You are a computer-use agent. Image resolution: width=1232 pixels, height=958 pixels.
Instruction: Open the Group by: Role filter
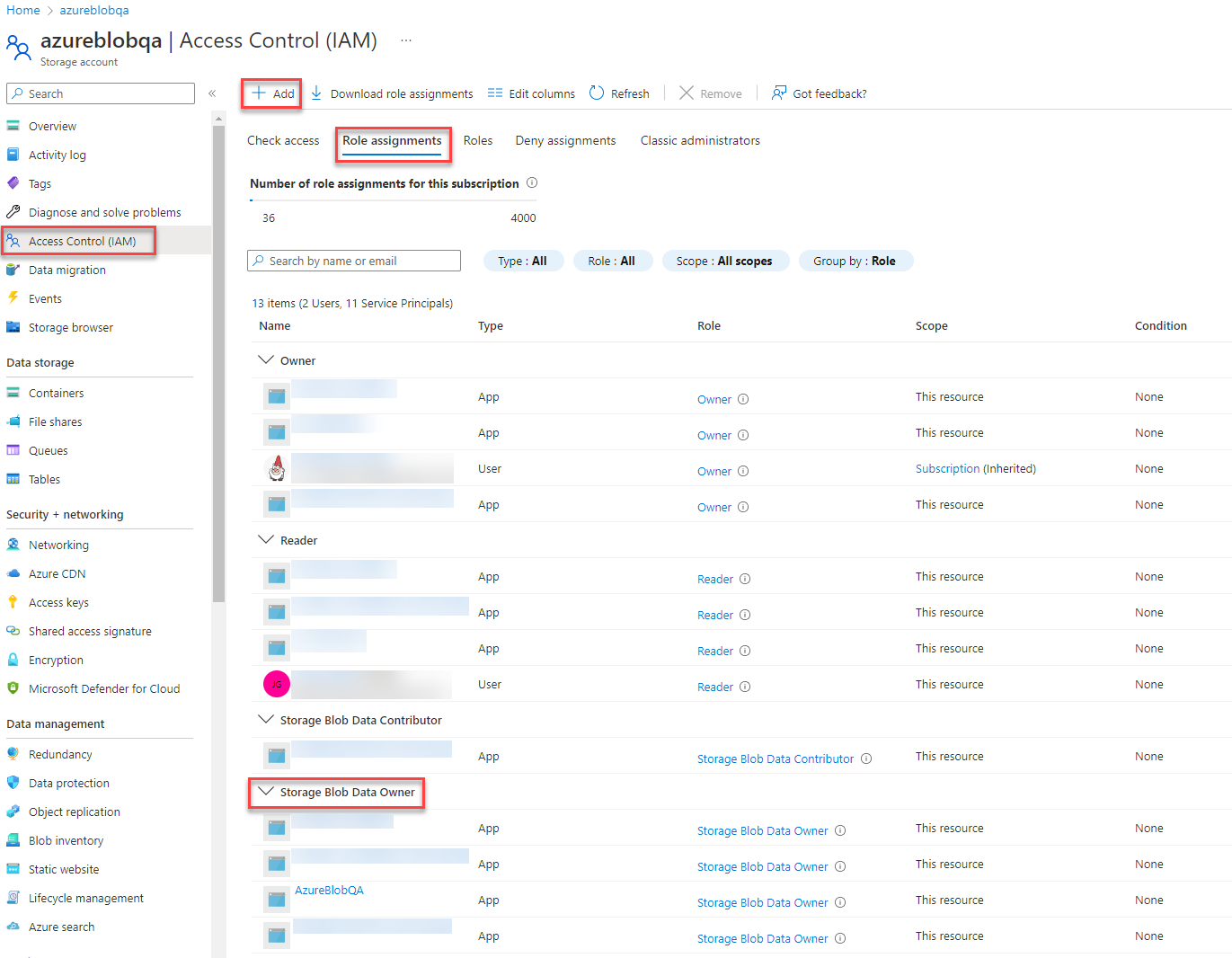855,261
